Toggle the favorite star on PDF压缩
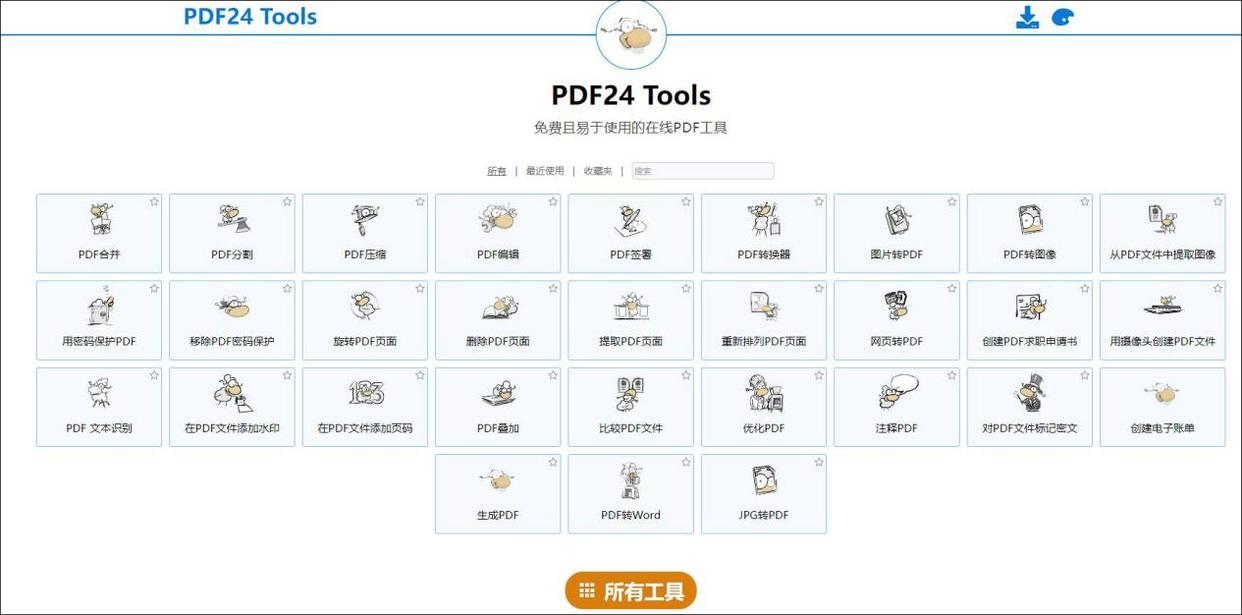The height and width of the screenshot is (615, 1242). pos(420,202)
